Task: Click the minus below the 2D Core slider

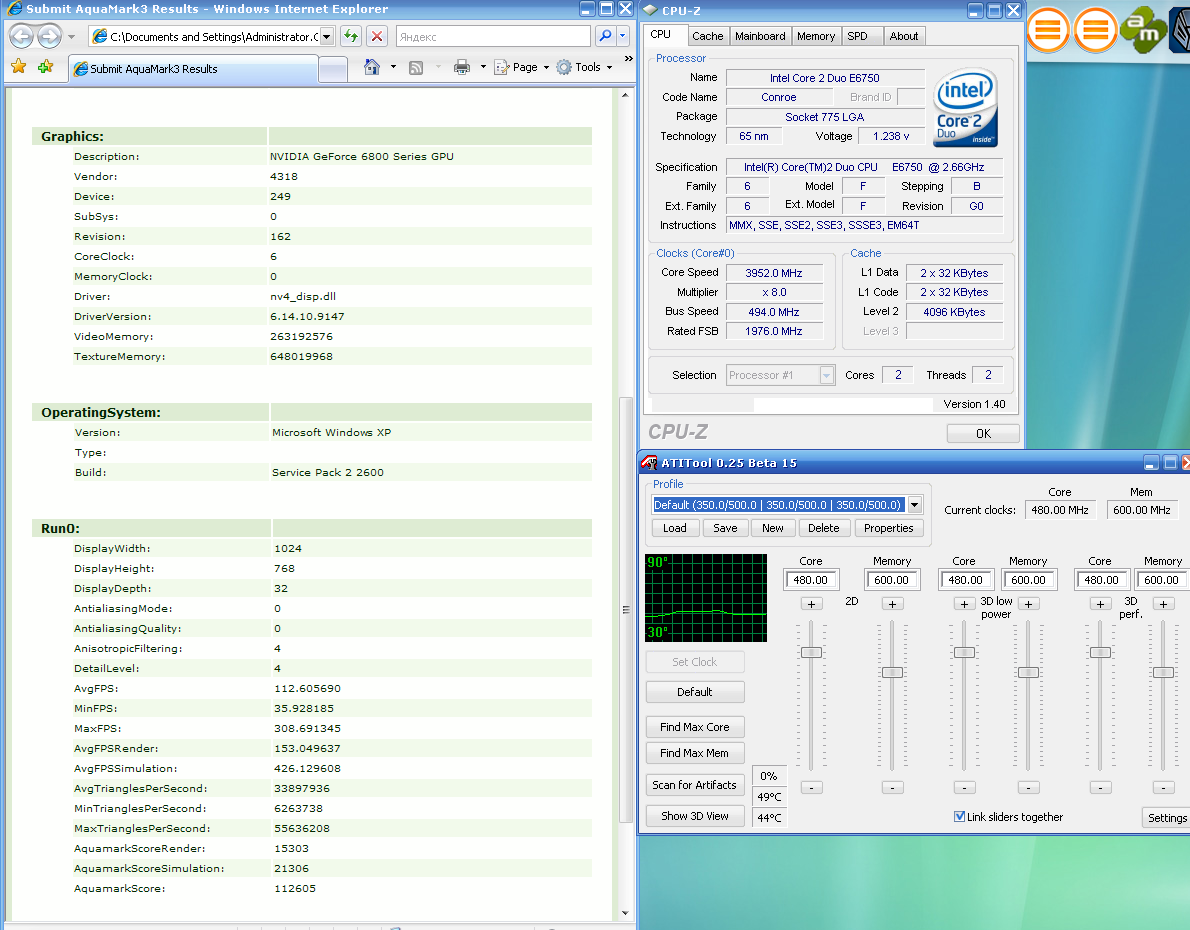Action: point(811,788)
